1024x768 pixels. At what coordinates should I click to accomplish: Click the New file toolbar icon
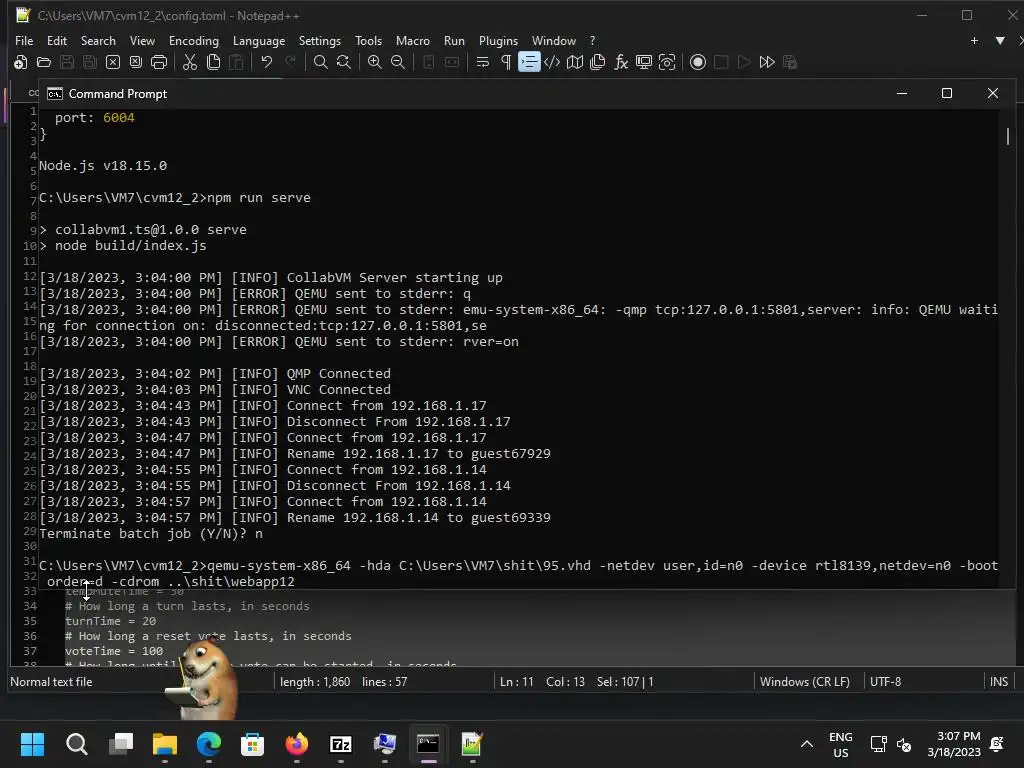20,62
